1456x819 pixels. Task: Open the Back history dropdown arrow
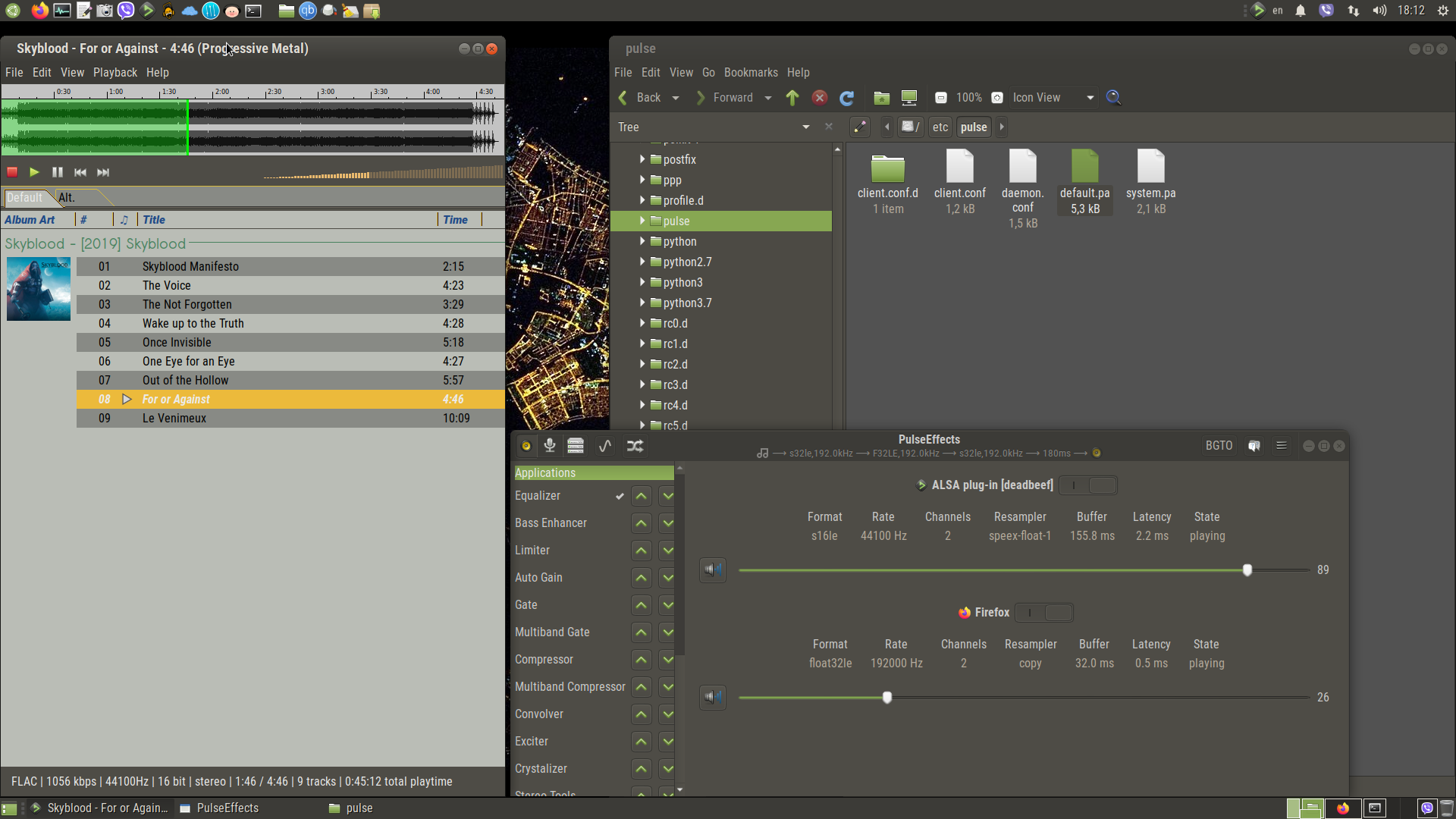click(676, 98)
